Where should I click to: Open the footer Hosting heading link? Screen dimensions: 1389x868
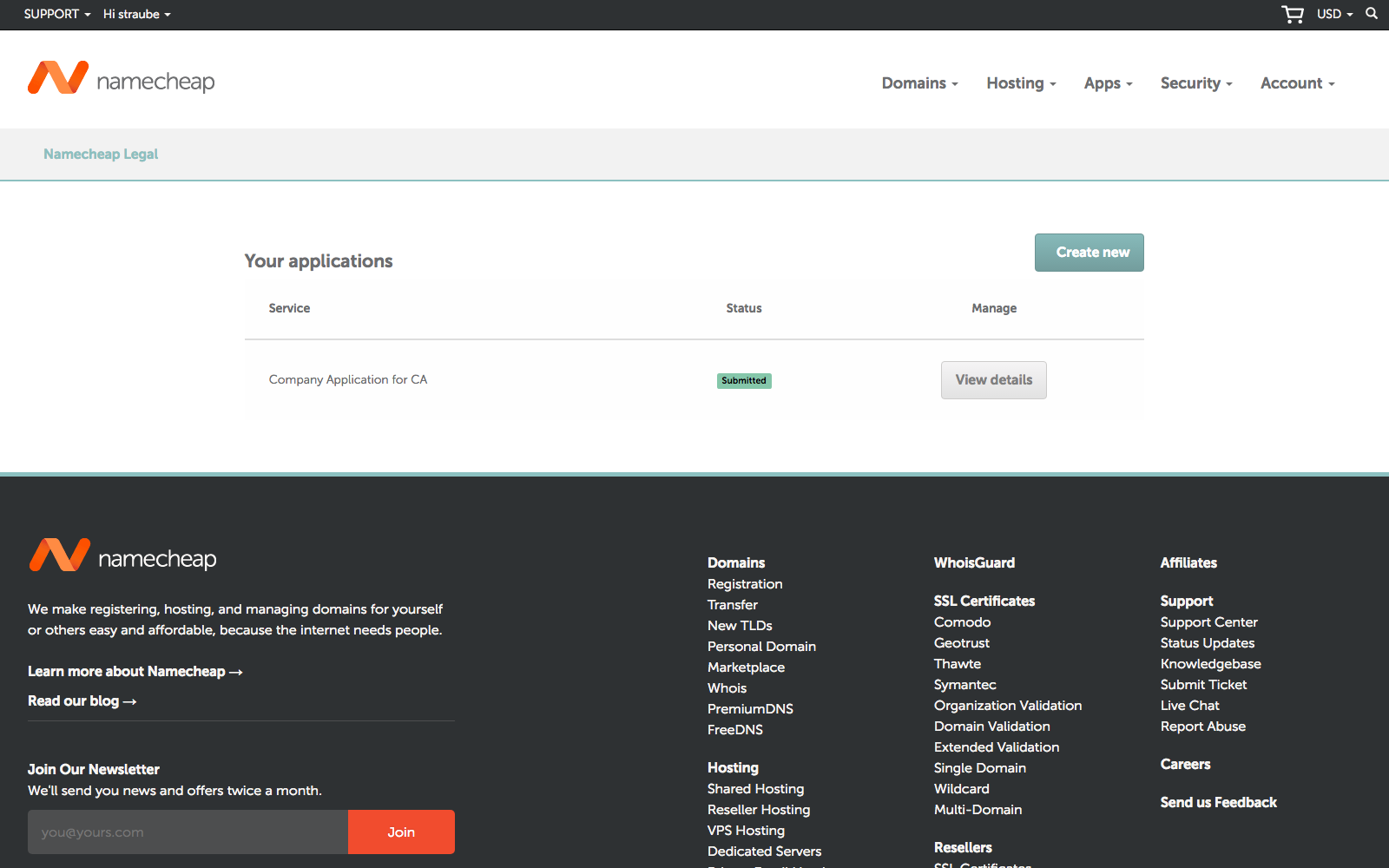(x=733, y=767)
